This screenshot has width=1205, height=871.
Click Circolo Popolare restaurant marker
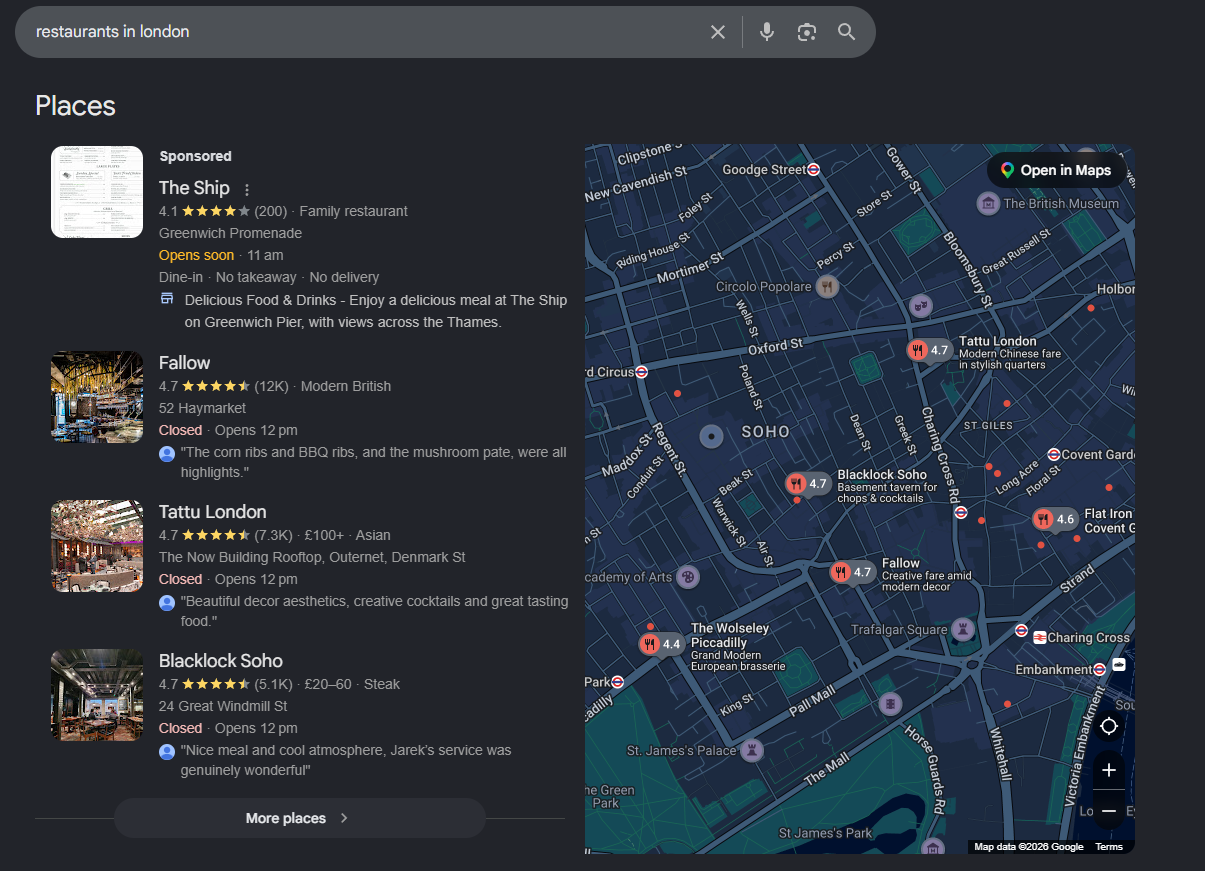pos(826,288)
